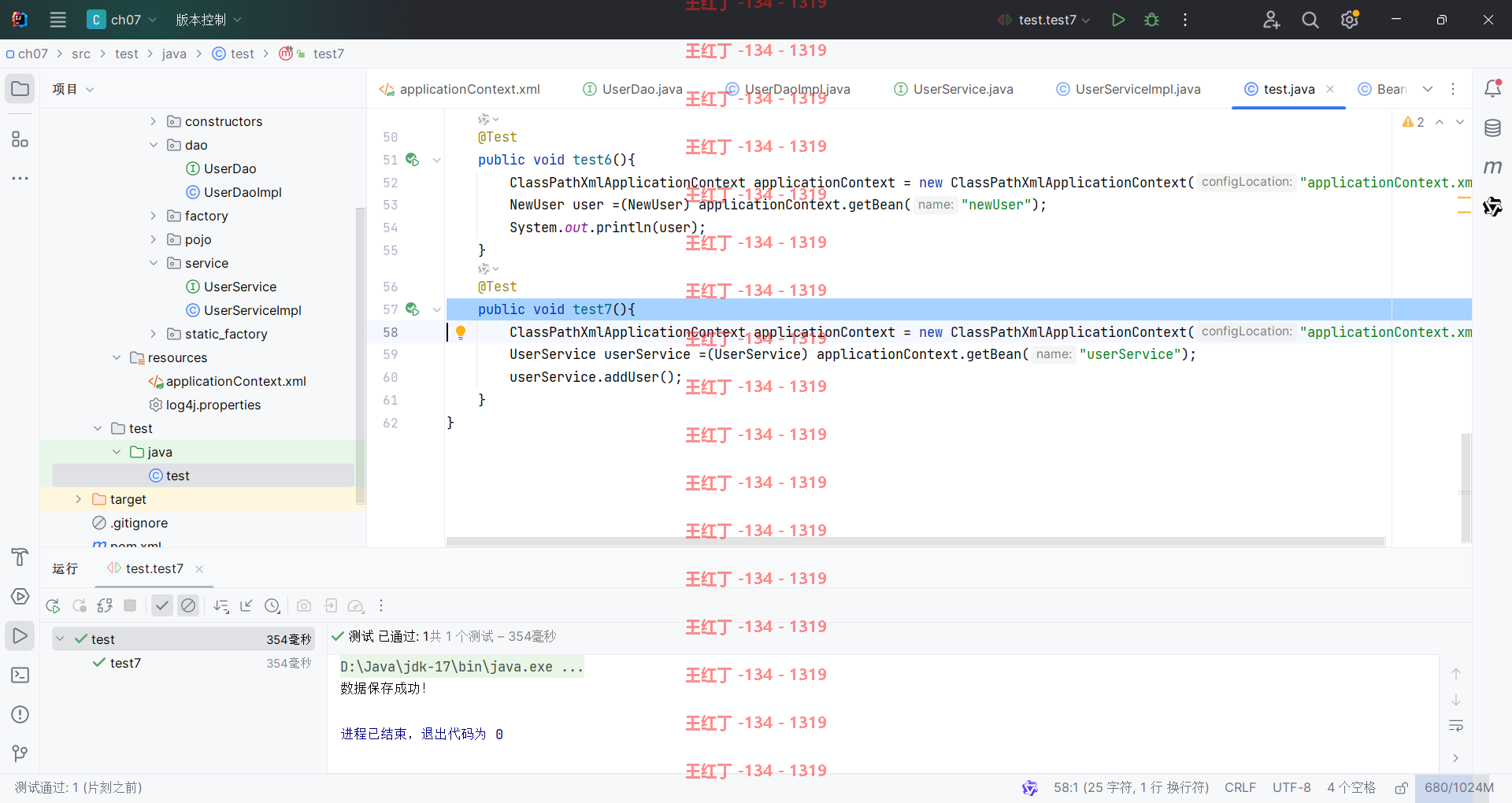Open the 版本控制 dropdown
This screenshot has height=803, width=1512.
(x=208, y=20)
